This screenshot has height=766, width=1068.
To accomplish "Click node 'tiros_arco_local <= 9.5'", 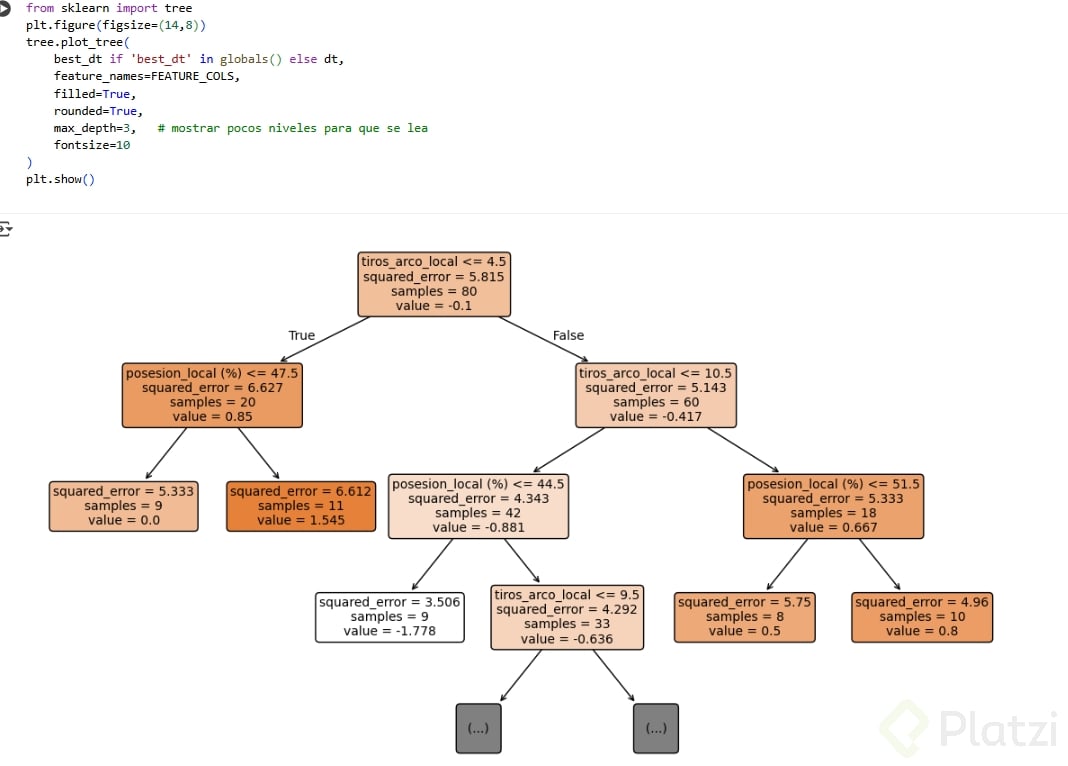I will click(x=567, y=617).
